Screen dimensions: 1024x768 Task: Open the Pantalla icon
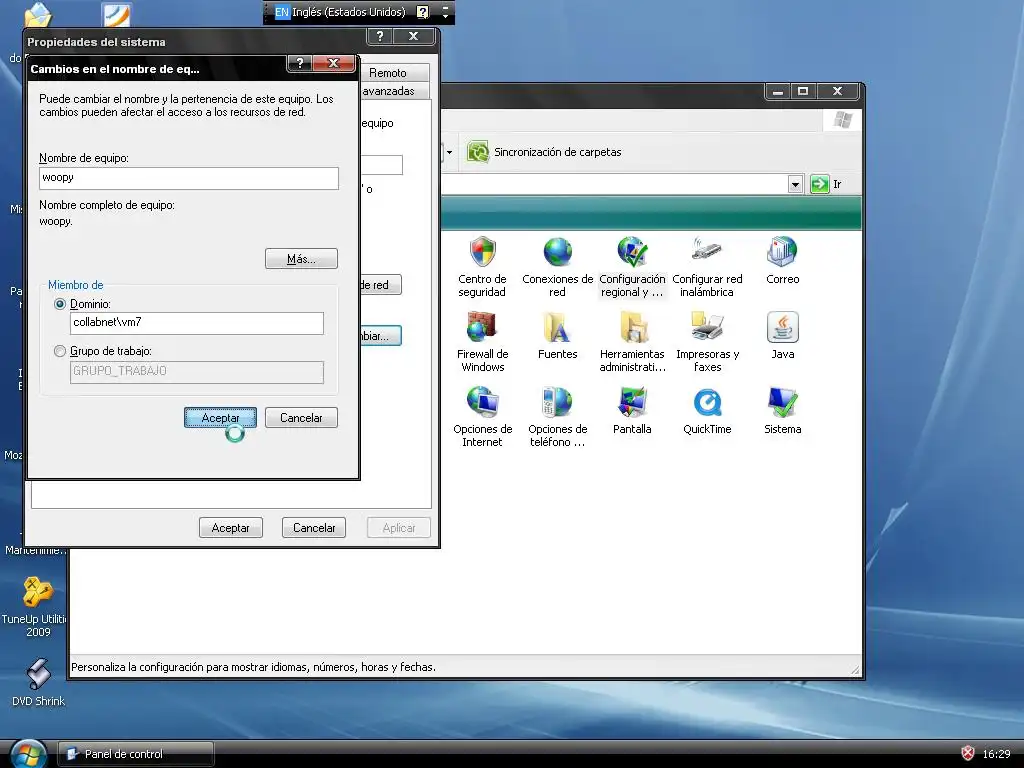coord(632,402)
